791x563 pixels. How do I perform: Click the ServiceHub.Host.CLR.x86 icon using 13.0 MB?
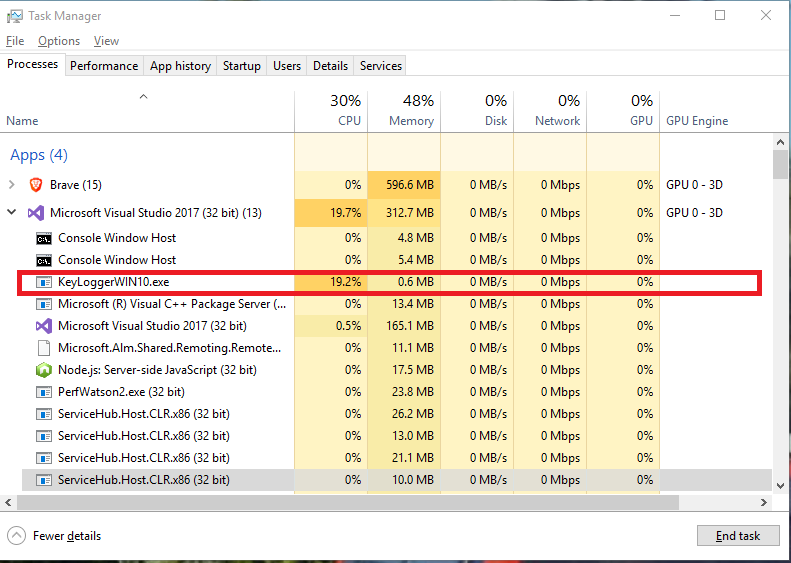pos(44,436)
